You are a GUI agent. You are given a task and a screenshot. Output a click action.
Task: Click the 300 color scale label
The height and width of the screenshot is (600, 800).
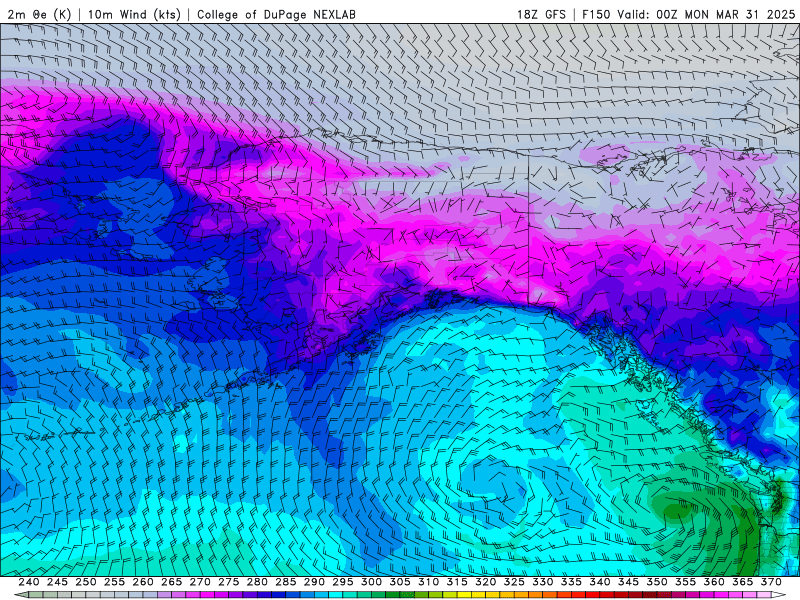click(x=372, y=582)
